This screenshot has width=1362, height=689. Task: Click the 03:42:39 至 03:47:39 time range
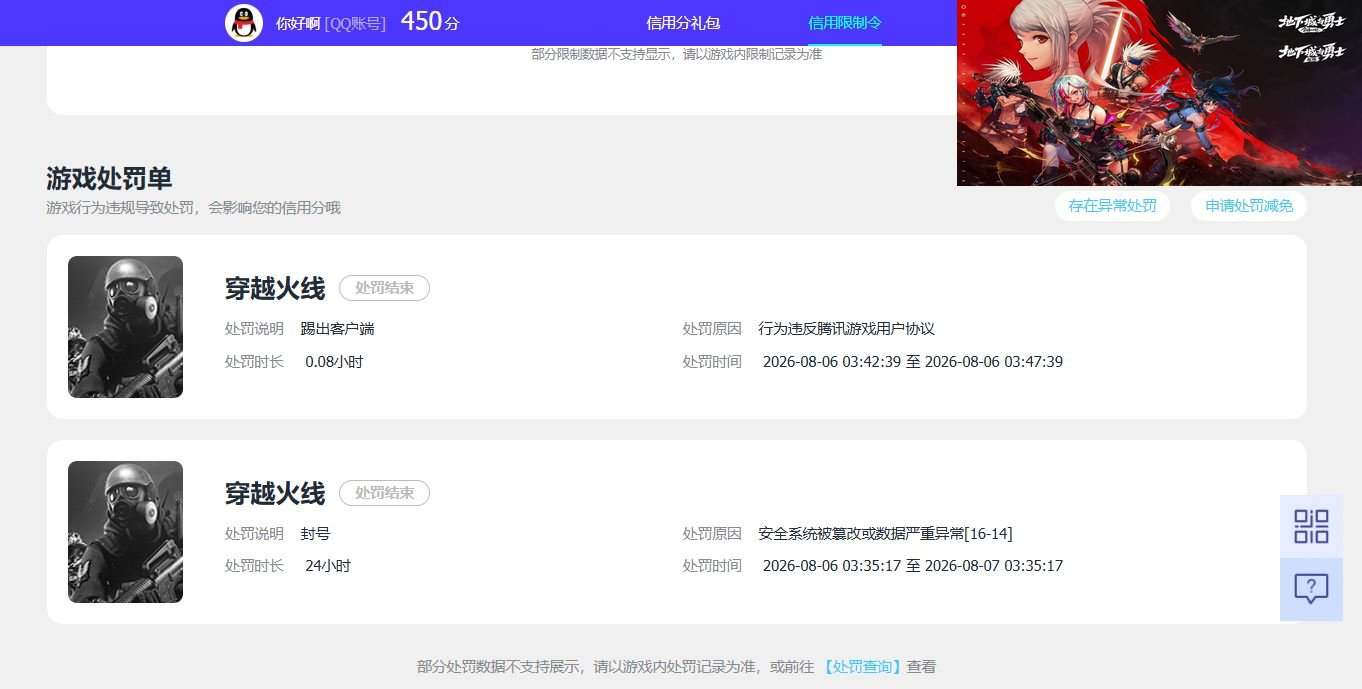[913, 362]
